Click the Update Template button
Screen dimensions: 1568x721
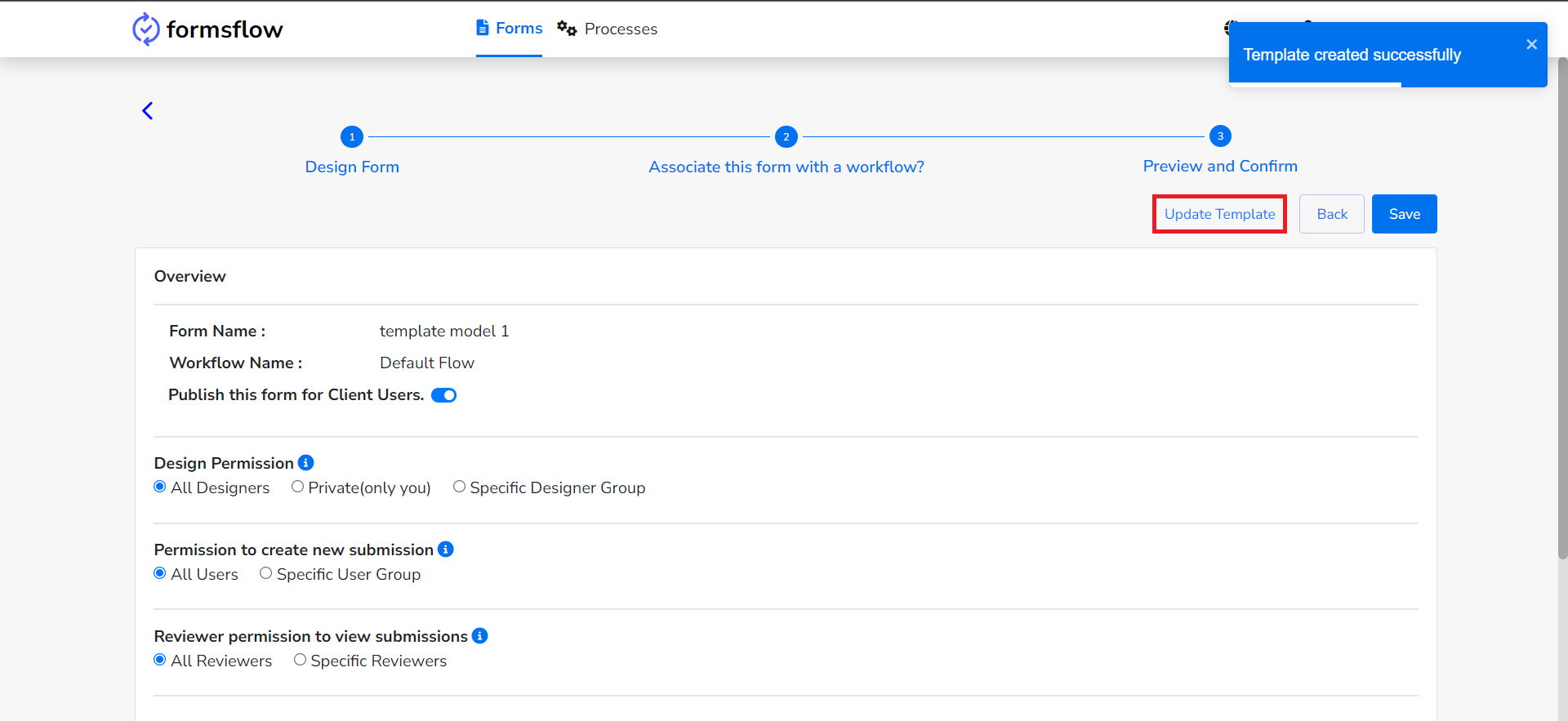tap(1220, 214)
